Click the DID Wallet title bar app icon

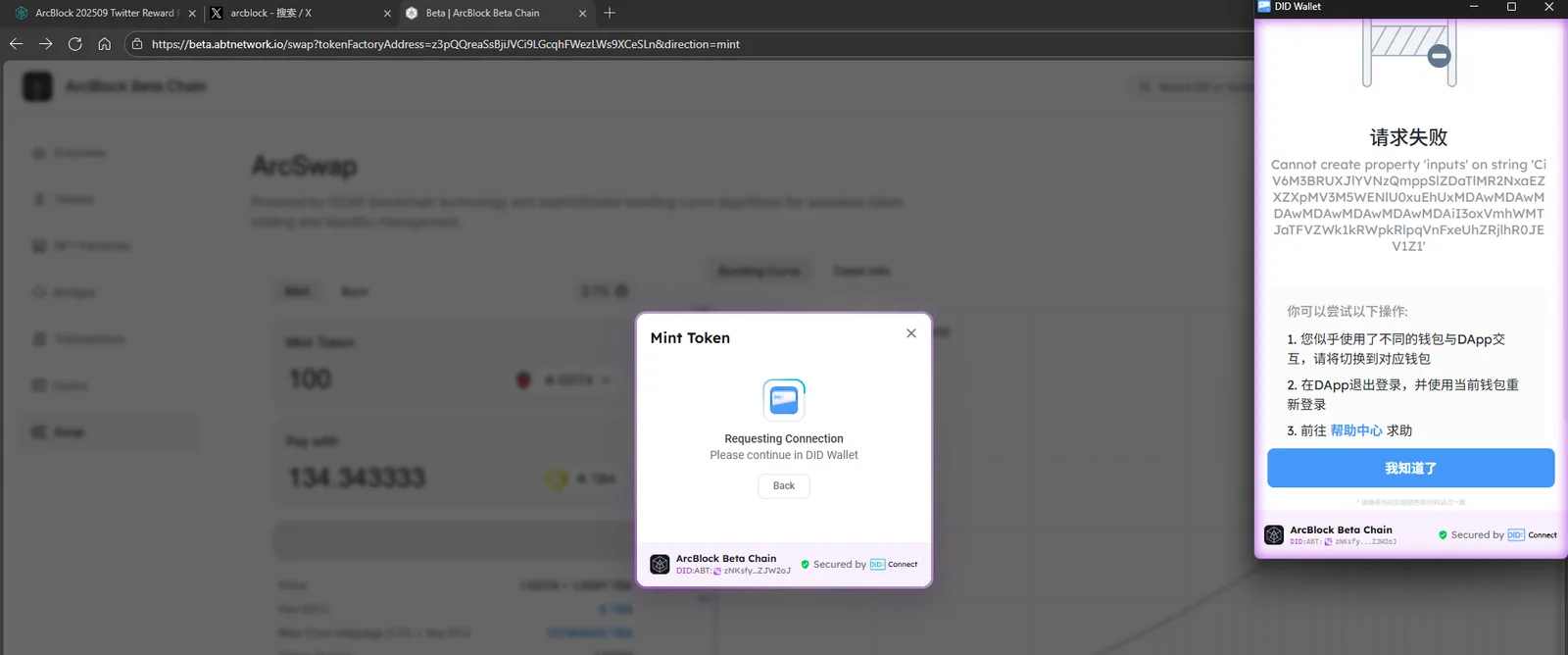tap(1264, 6)
